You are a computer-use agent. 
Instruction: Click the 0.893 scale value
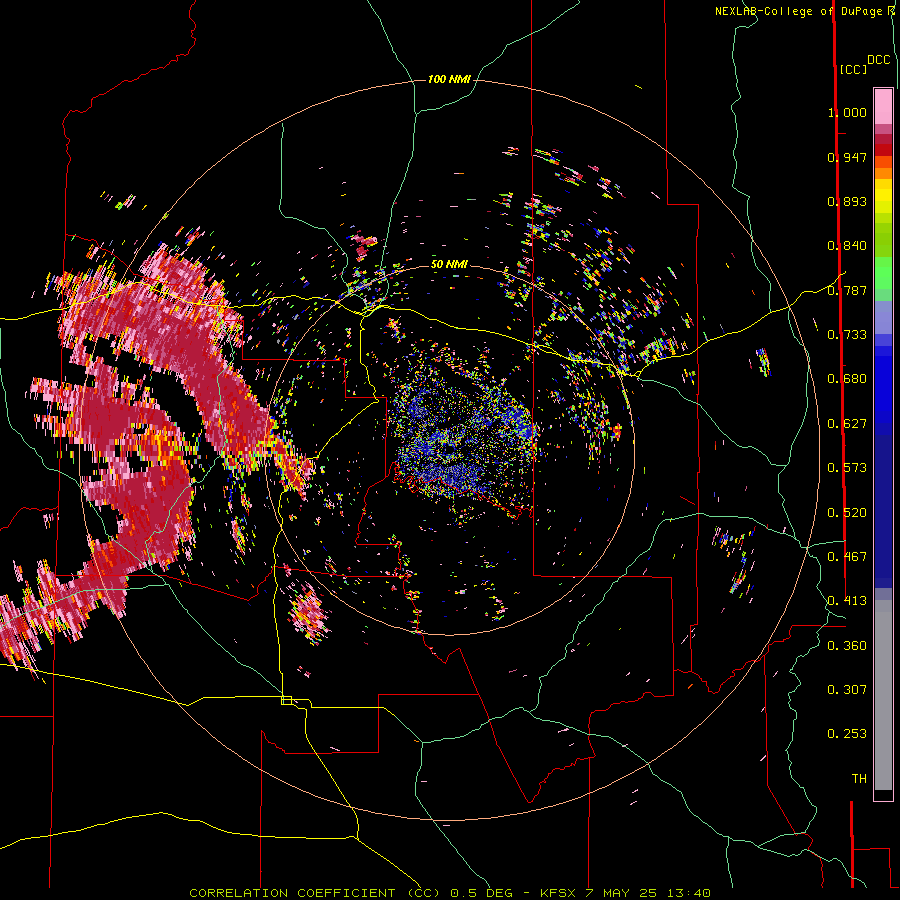tap(847, 201)
